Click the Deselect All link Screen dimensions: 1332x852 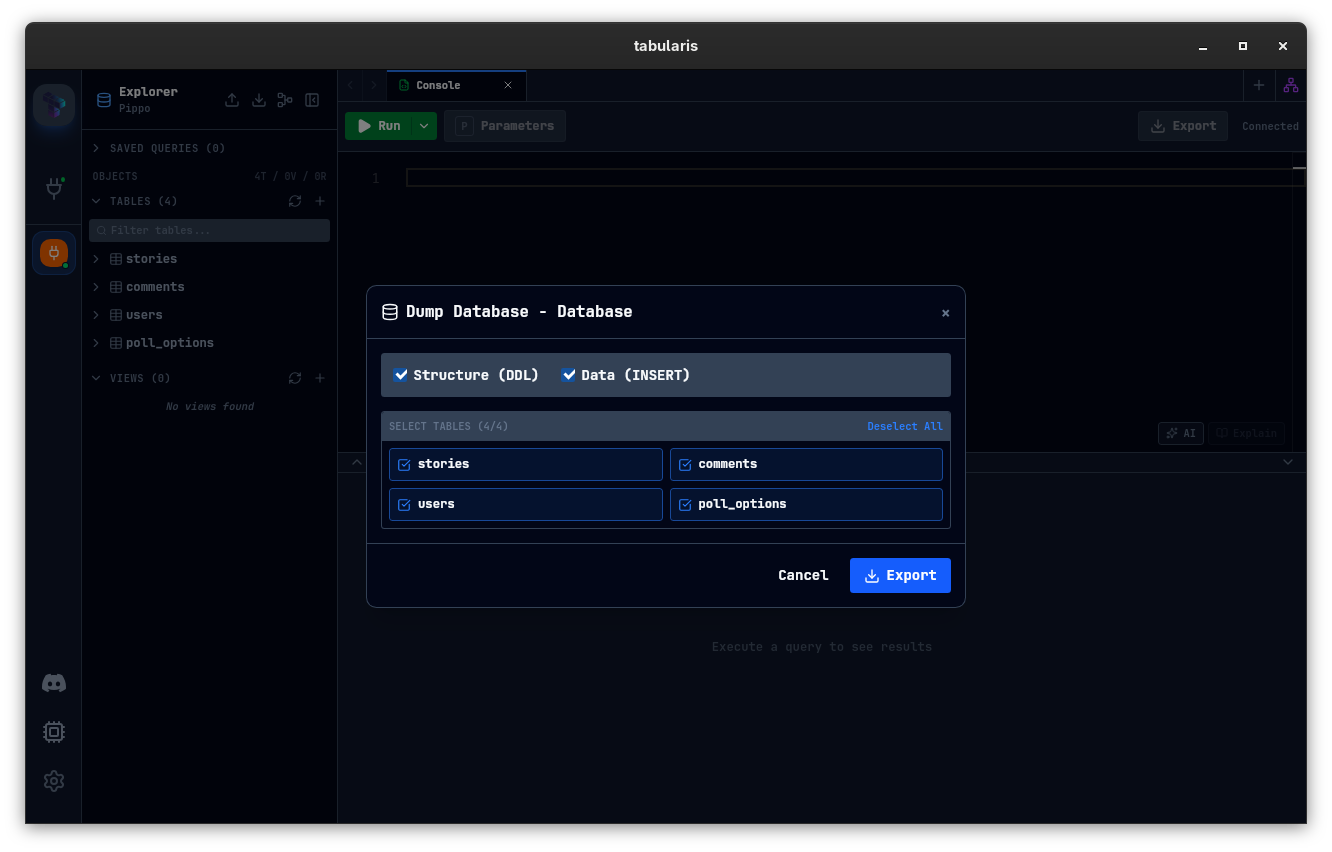(x=904, y=426)
